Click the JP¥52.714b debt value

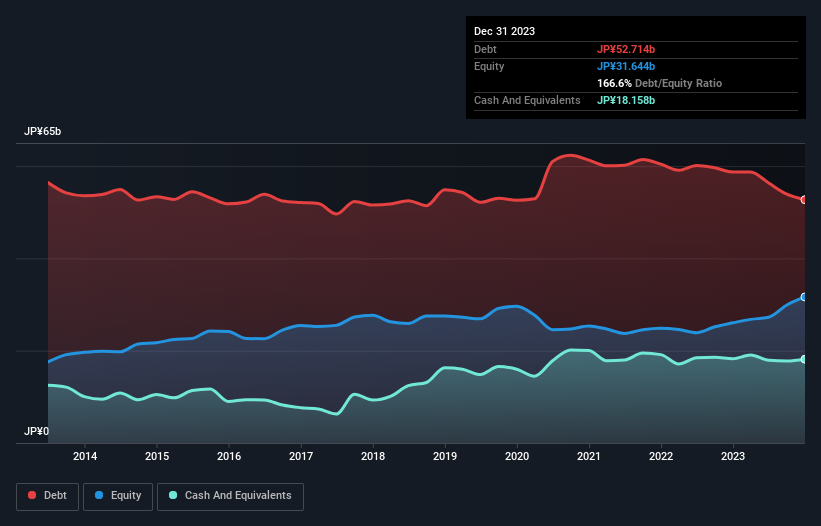pos(626,49)
